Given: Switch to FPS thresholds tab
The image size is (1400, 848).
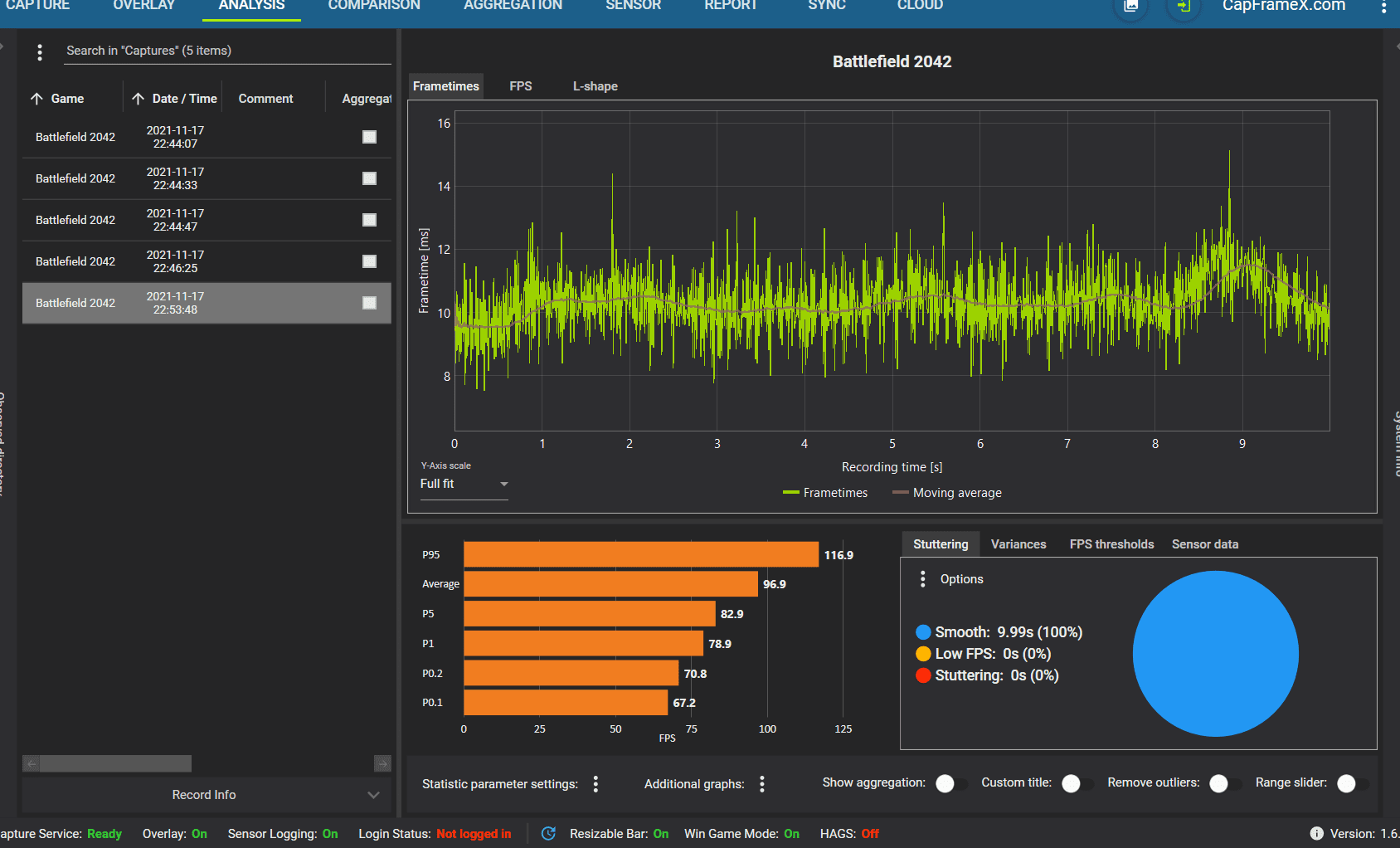Looking at the screenshot, I should point(1111,544).
